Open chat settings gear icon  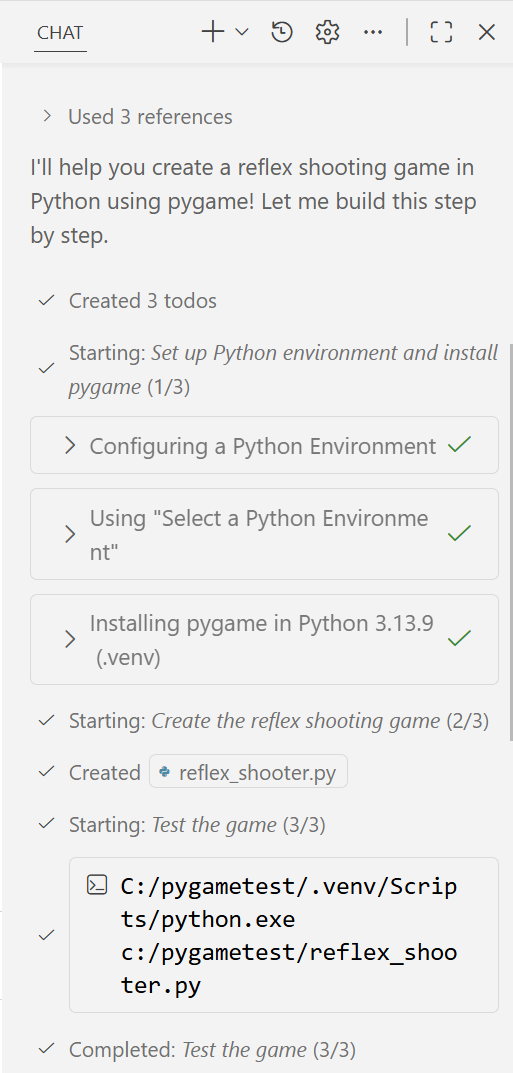[x=328, y=32]
